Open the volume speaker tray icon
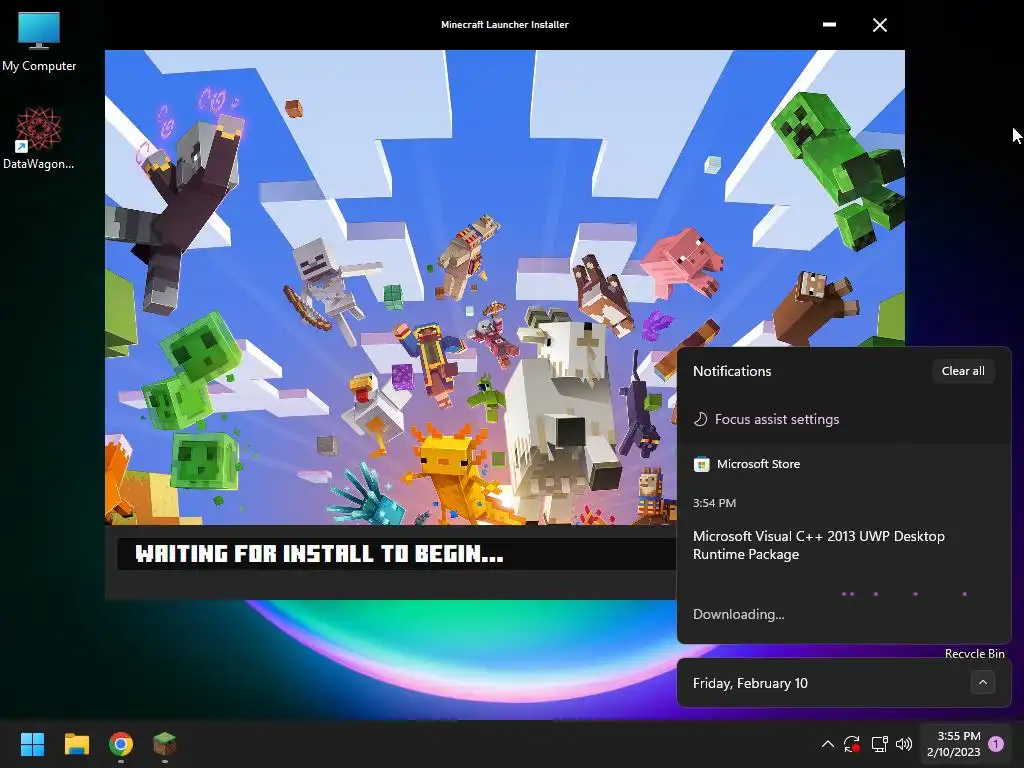Image resolution: width=1024 pixels, height=768 pixels. (x=904, y=744)
